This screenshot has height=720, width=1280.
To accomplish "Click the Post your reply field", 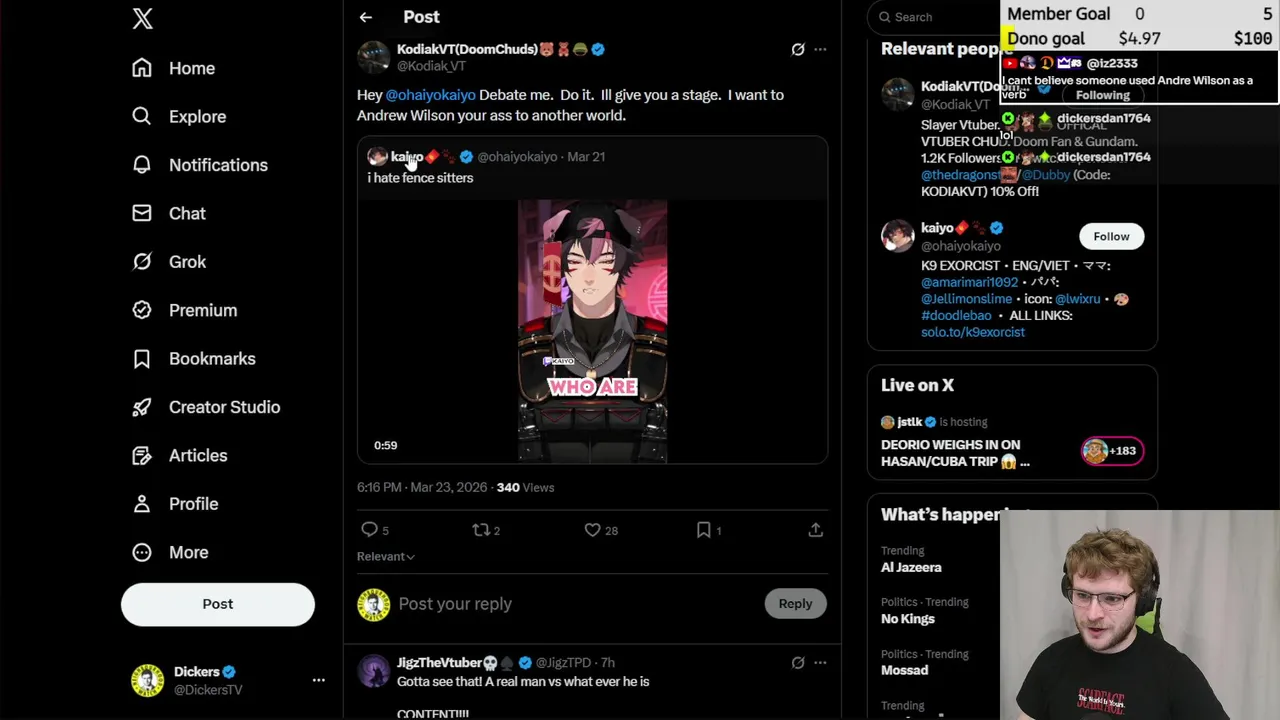I will pyautogui.click(x=570, y=604).
